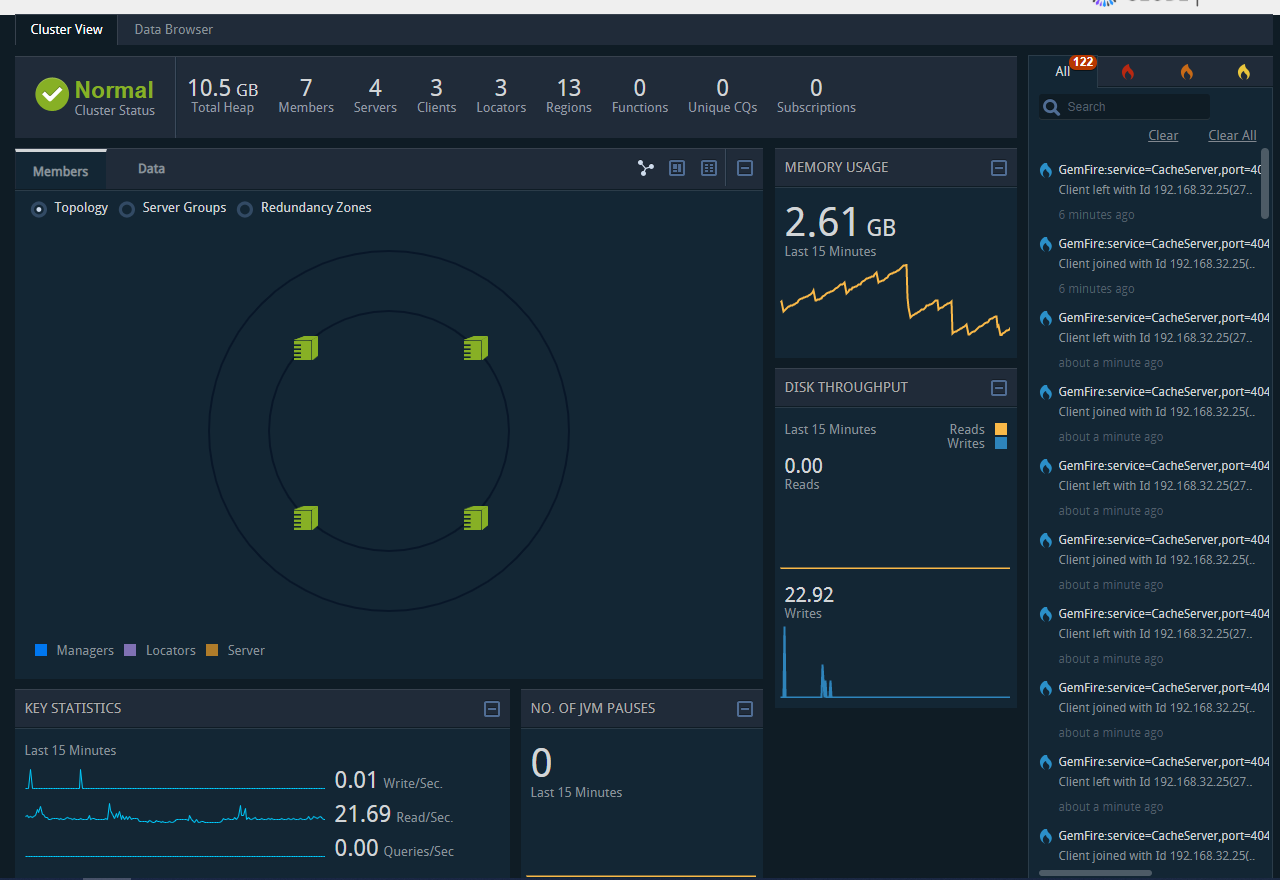This screenshot has width=1280, height=880.
Task: Click the top-left server node in the topology
Action: [305, 348]
